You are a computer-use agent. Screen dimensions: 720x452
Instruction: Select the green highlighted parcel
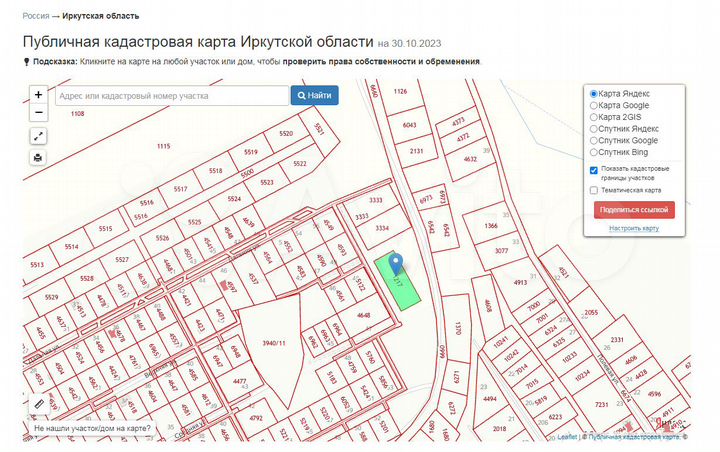[x=402, y=291]
